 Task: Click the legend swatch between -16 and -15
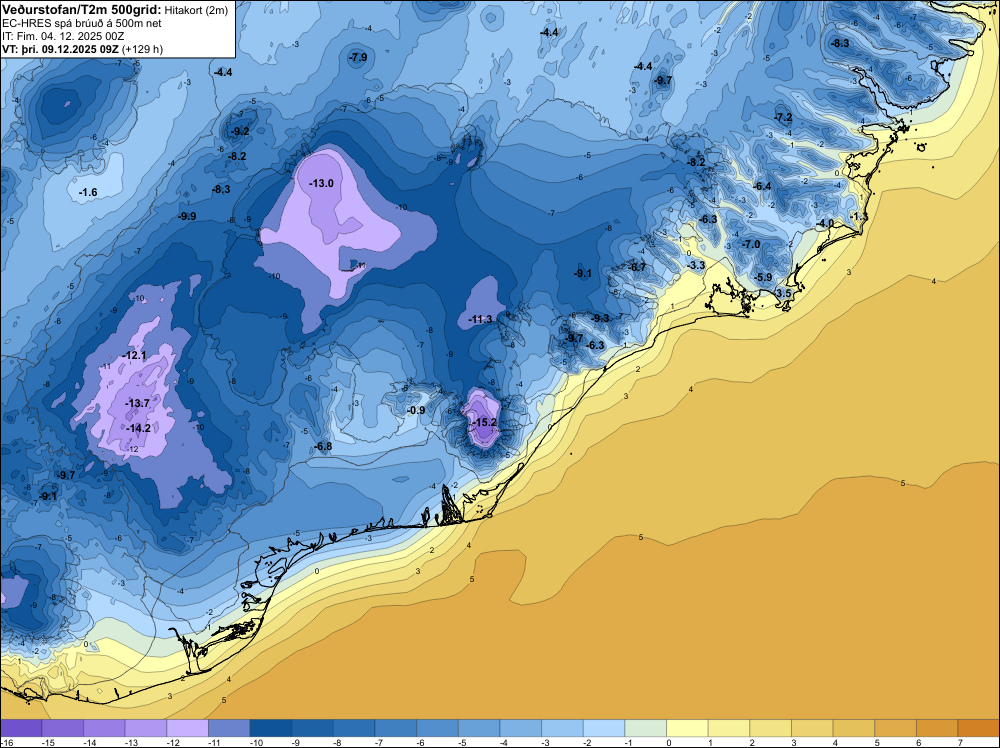pos(21,728)
